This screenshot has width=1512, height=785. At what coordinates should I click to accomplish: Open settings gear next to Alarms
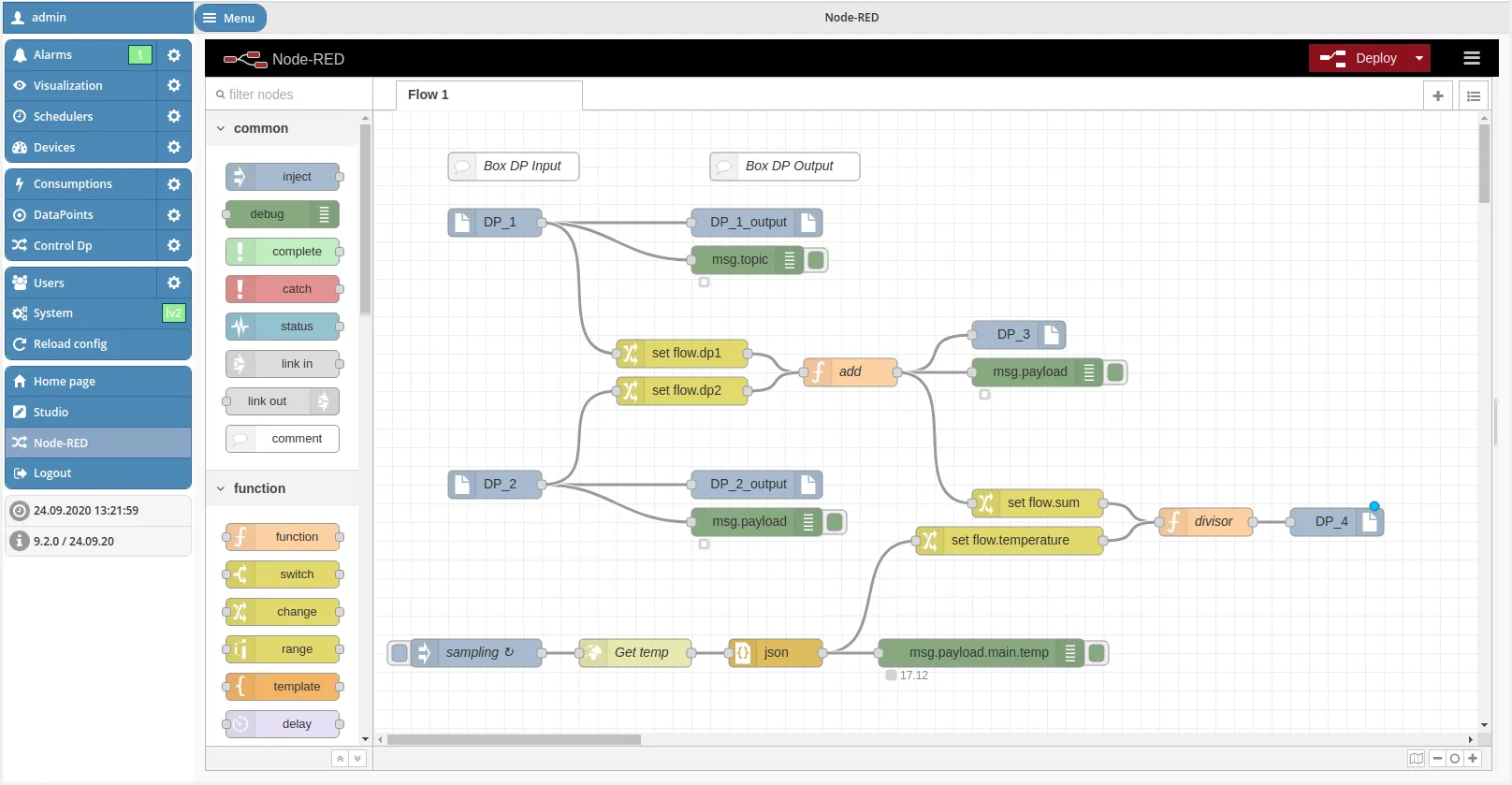tap(174, 55)
